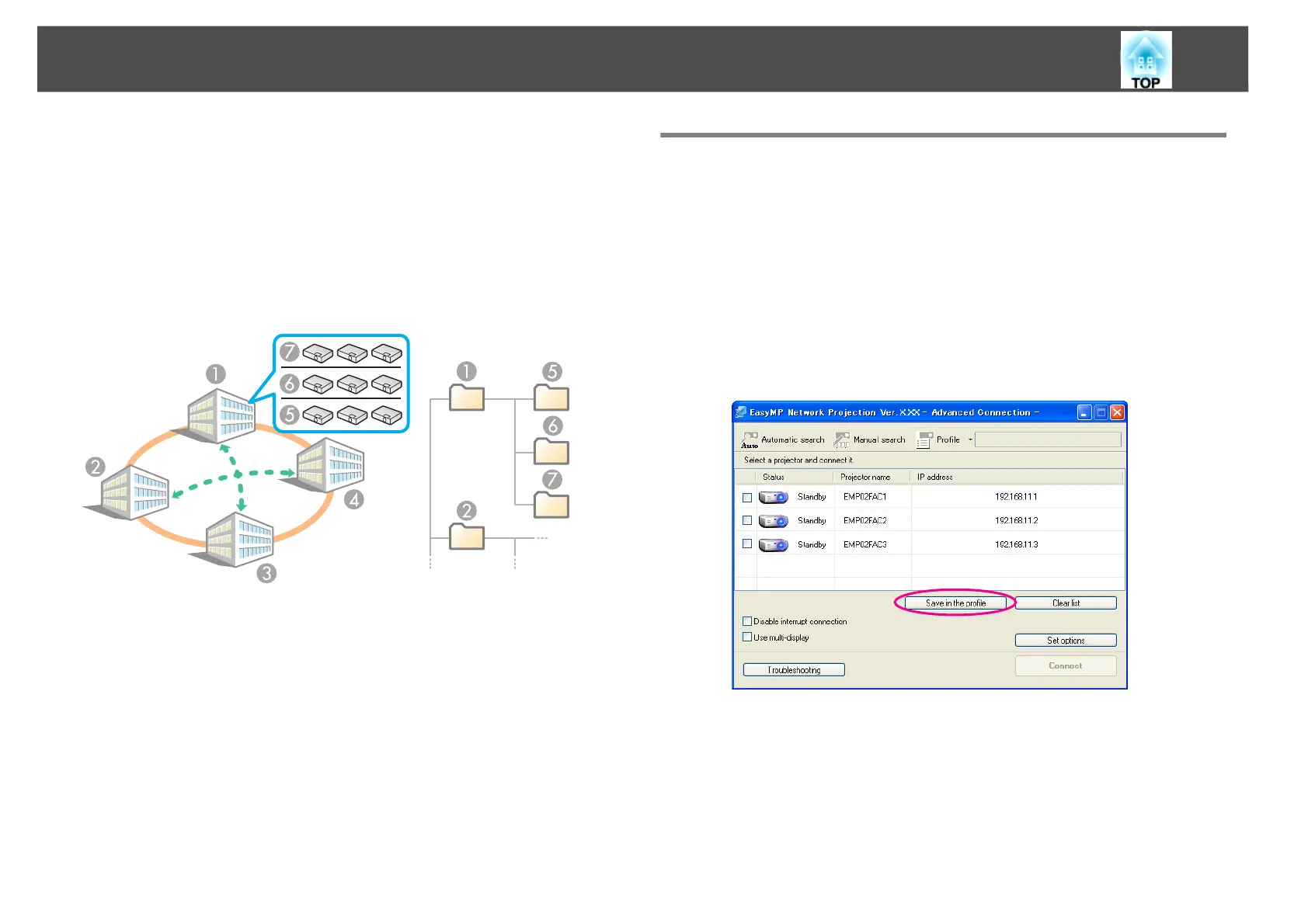Click the Clear list button

pos(1066,603)
